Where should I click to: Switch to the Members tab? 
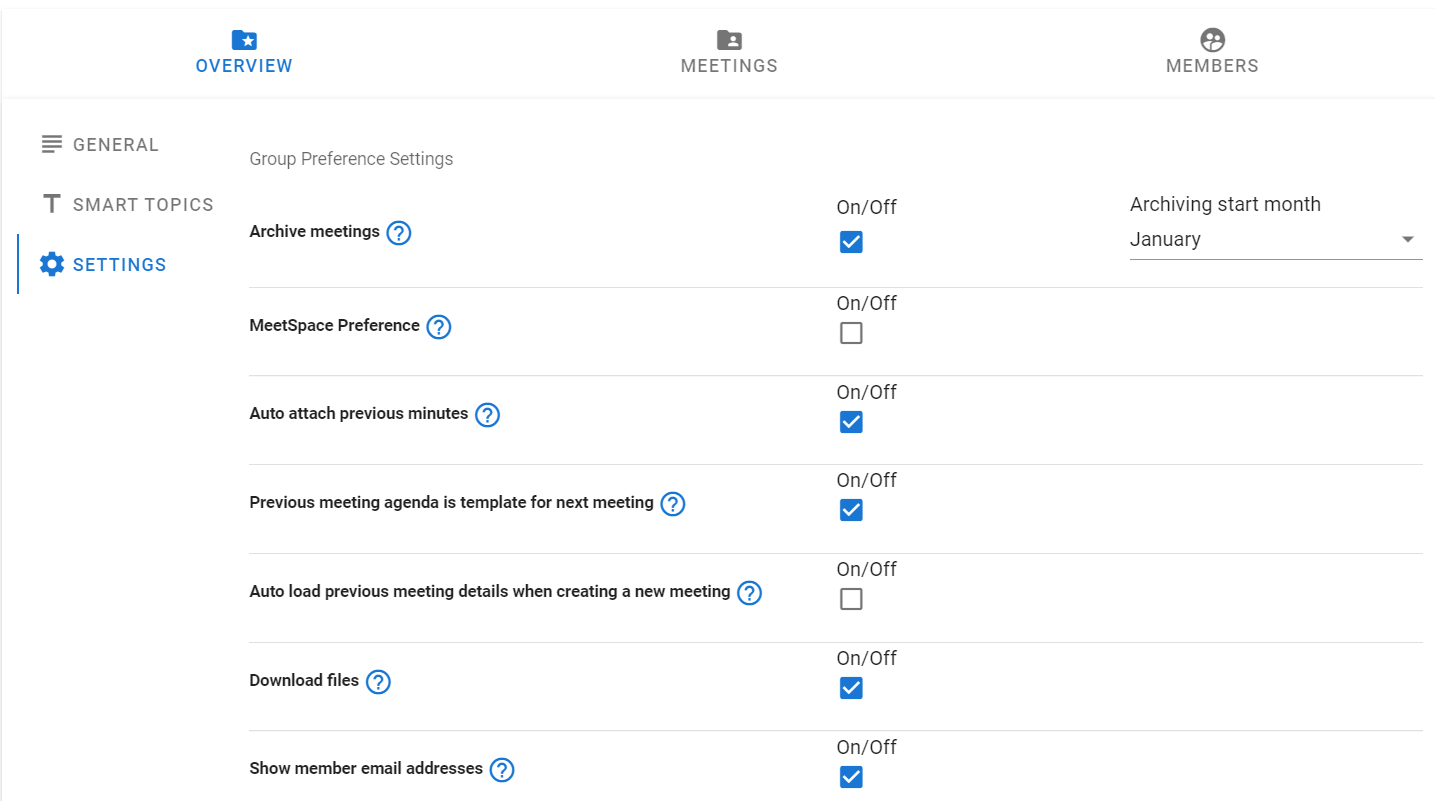(x=1212, y=52)
